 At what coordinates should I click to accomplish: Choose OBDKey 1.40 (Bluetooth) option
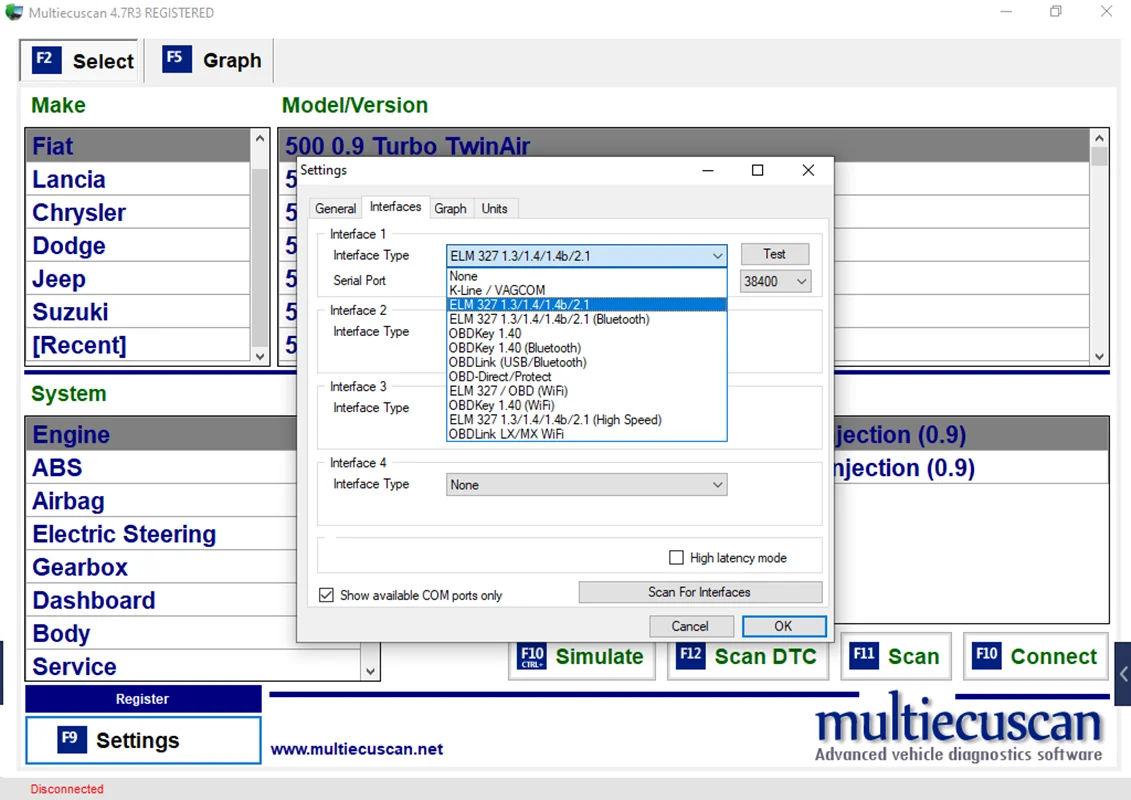tap(586, 348)
